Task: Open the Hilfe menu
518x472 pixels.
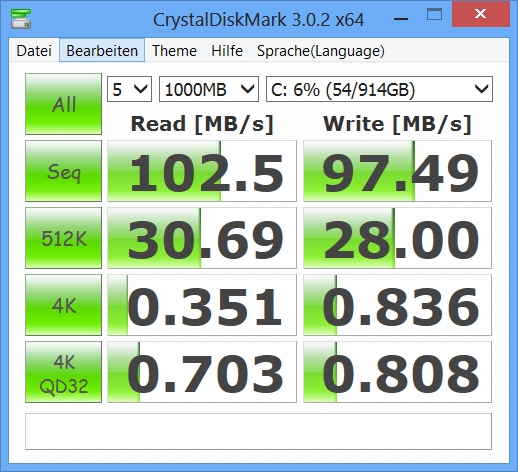Action: pyautogui.click(x=227, y=51)
